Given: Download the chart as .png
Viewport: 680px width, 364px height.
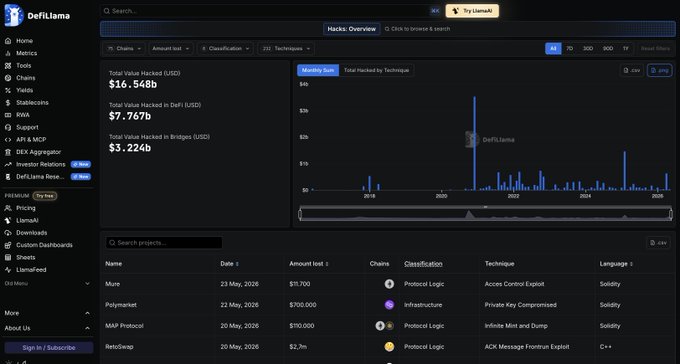Looking at the screenshot, I should pos(659,70).
